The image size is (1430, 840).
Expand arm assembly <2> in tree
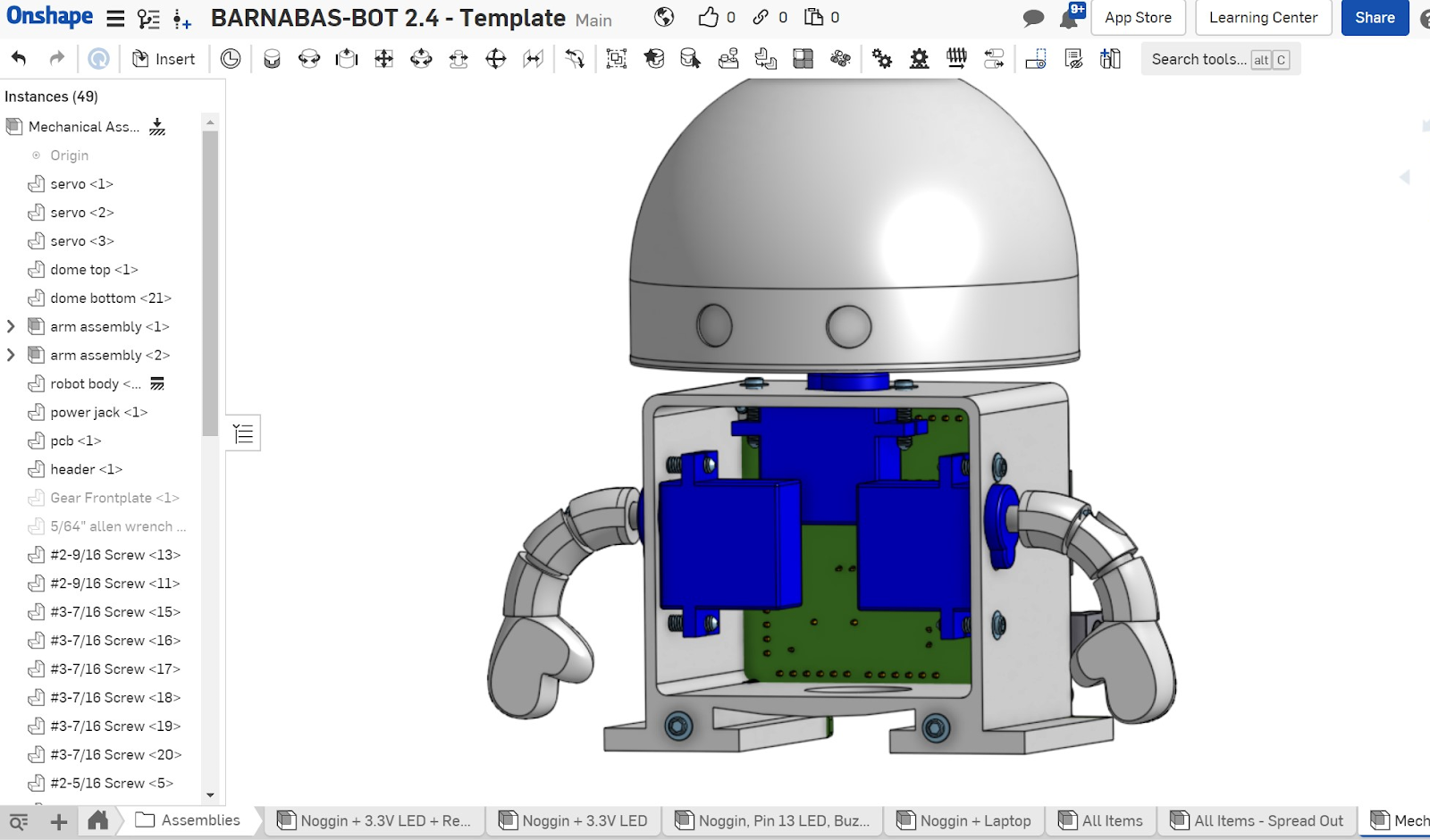pos(11,355)
